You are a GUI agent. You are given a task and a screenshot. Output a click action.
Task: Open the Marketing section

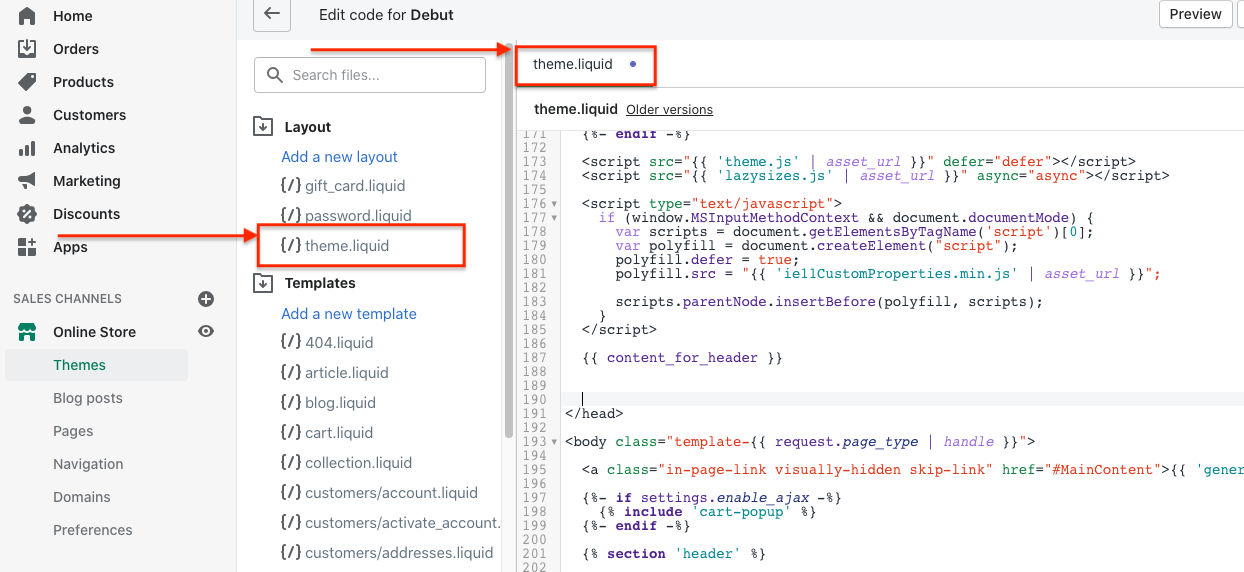tap(87, 181)
